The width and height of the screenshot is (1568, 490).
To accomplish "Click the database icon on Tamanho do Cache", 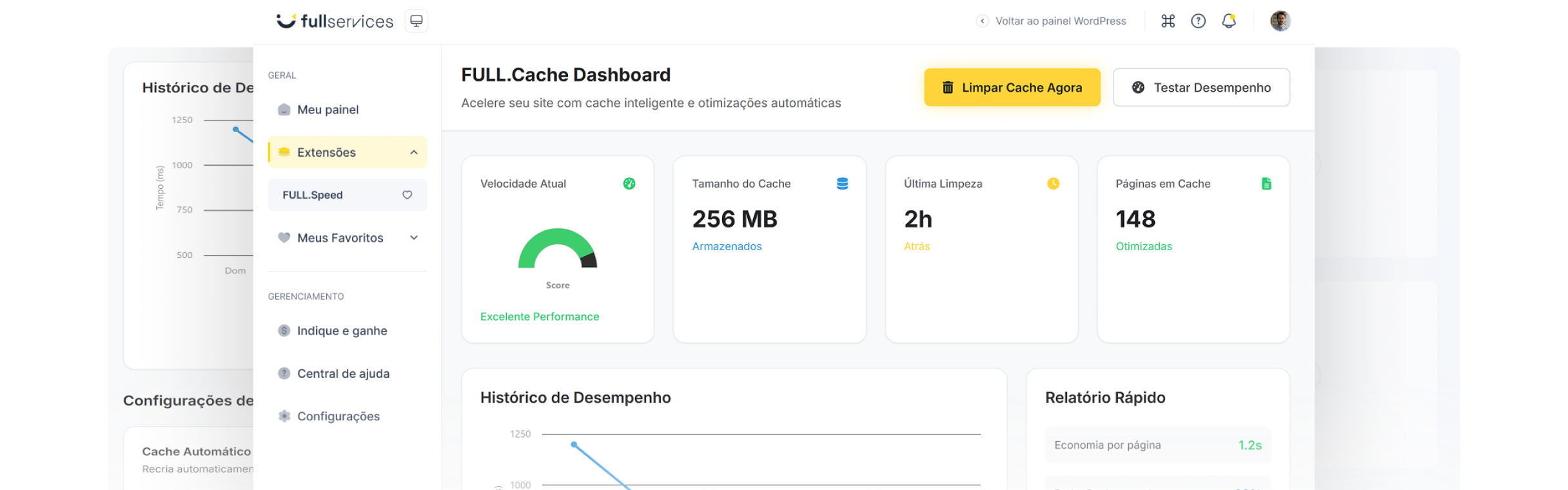I will [x=842, y=184].
